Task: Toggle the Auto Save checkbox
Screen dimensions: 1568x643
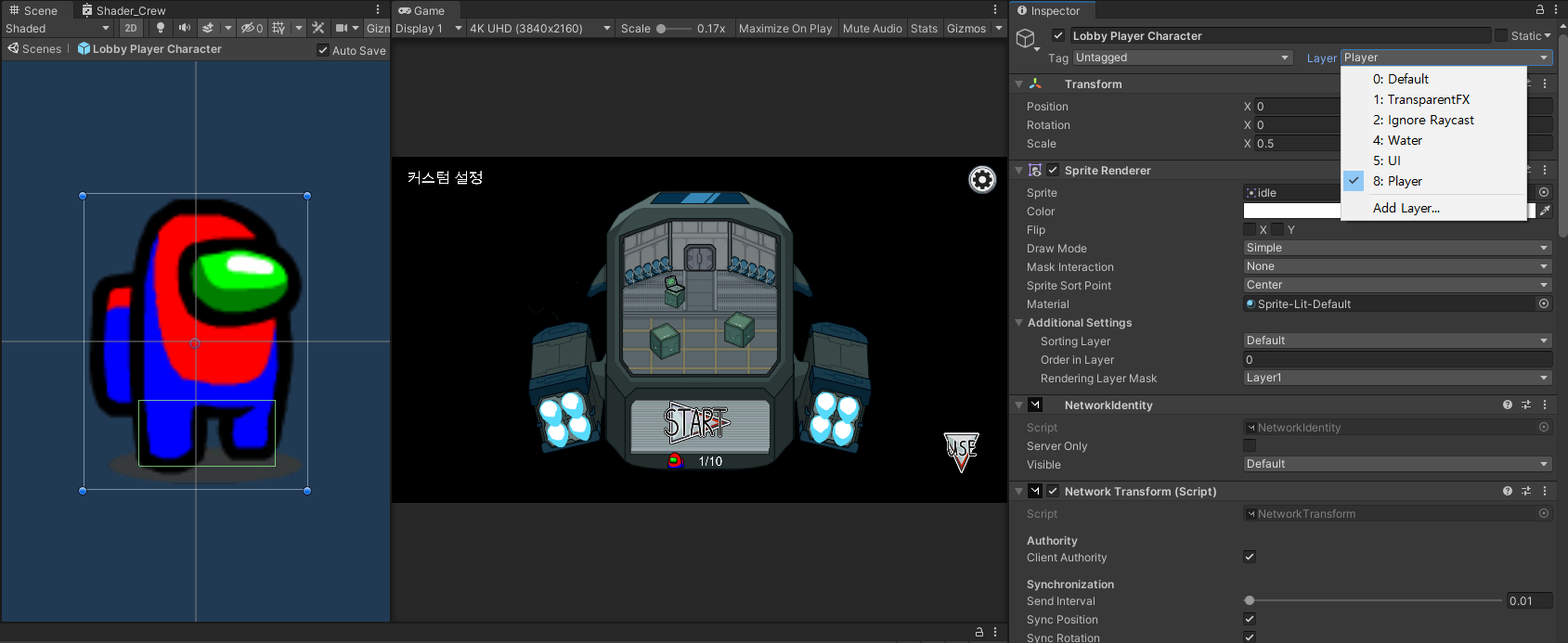Action: [x=323, y=50]
